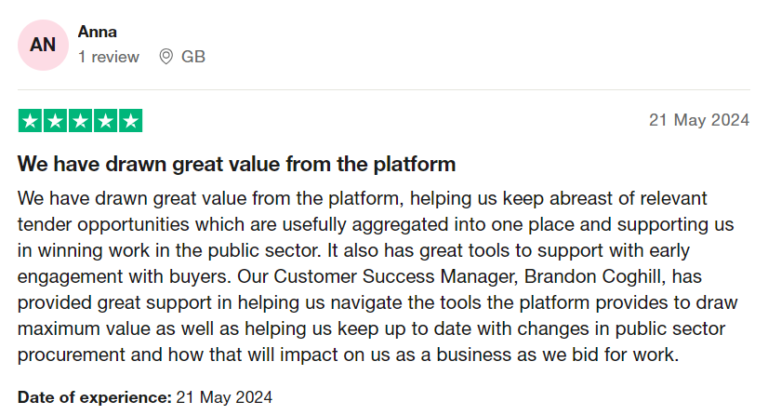Click the second green rating star

55,121
